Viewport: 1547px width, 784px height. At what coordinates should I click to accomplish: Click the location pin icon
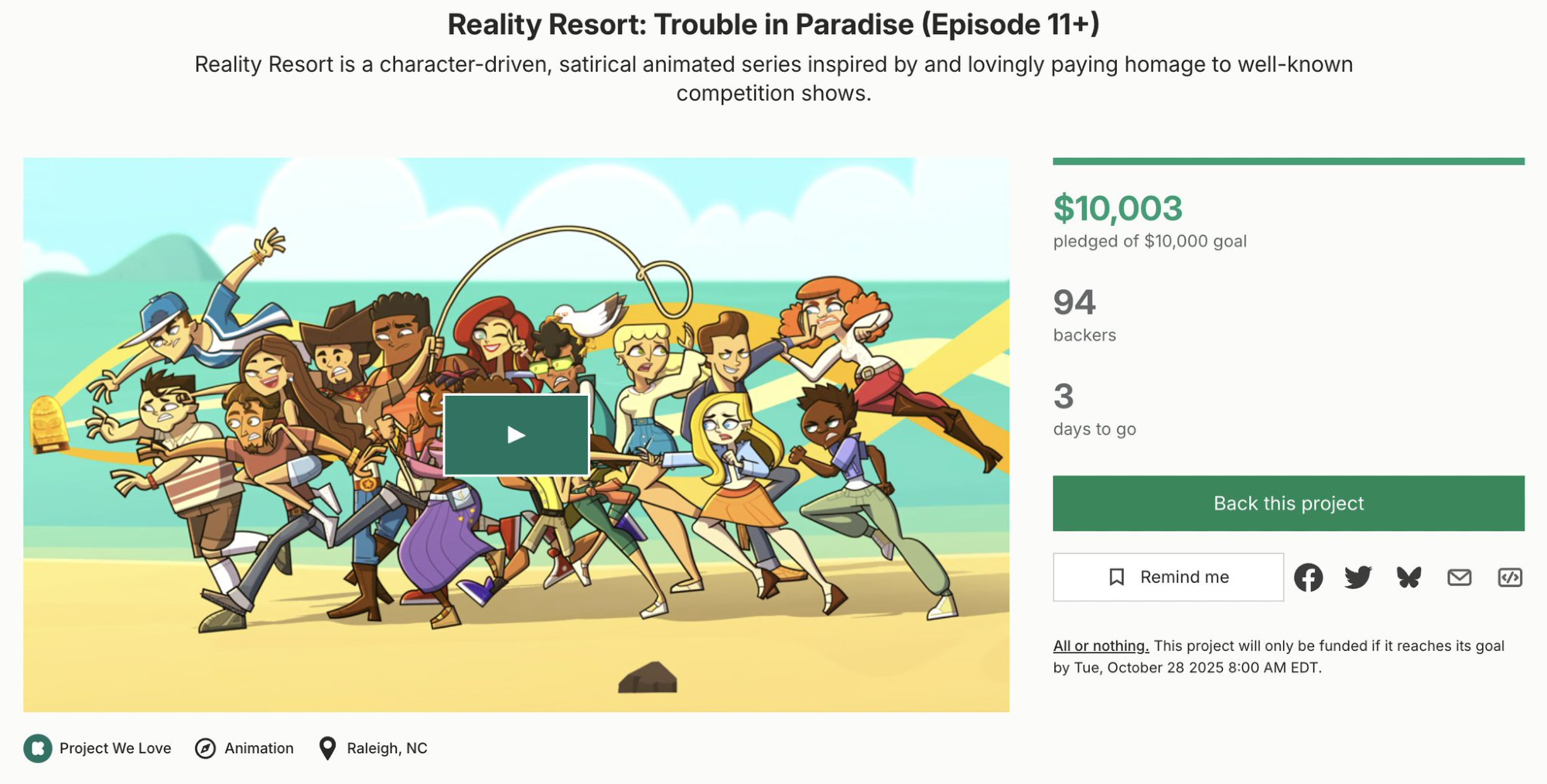[x=327, y=748]
